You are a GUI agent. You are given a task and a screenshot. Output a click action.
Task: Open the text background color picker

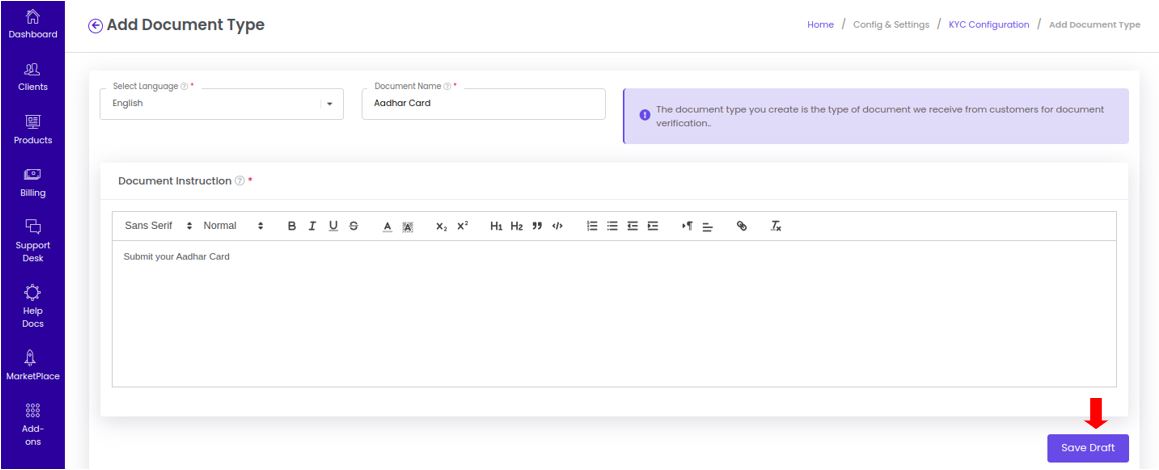407,227
